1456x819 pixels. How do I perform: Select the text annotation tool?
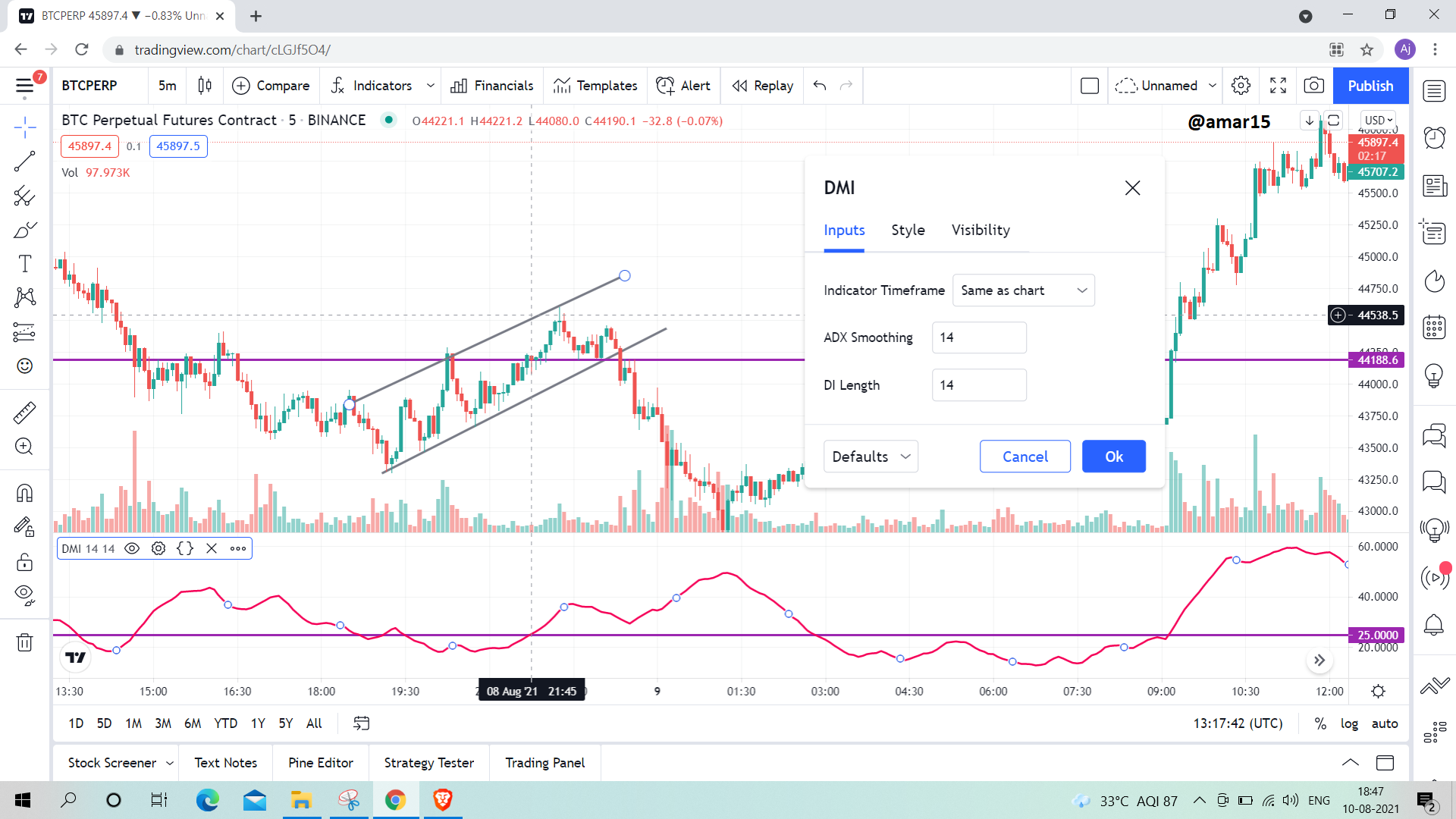[24, 264]
